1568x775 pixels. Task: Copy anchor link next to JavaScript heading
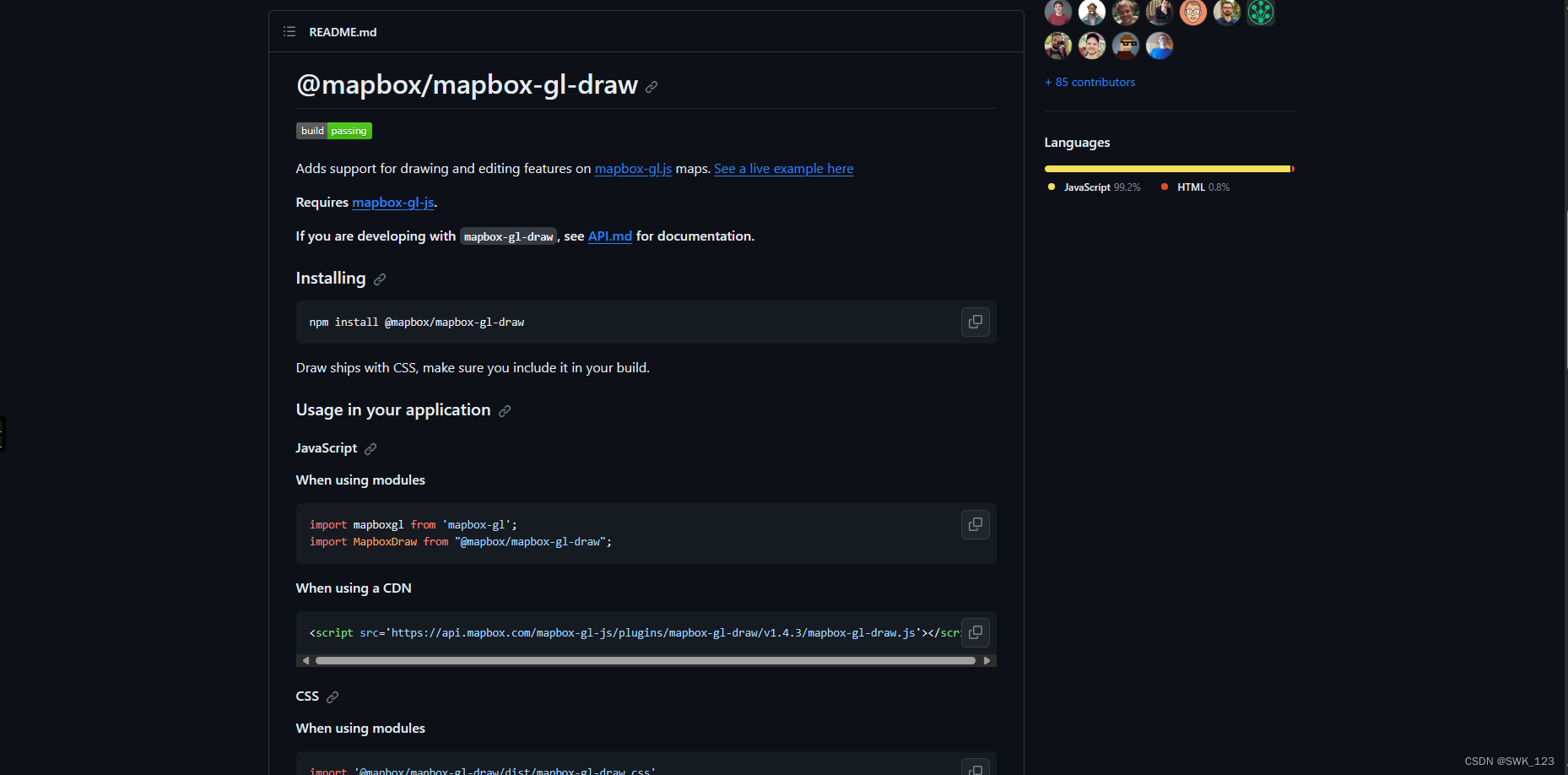pos(370,449)
